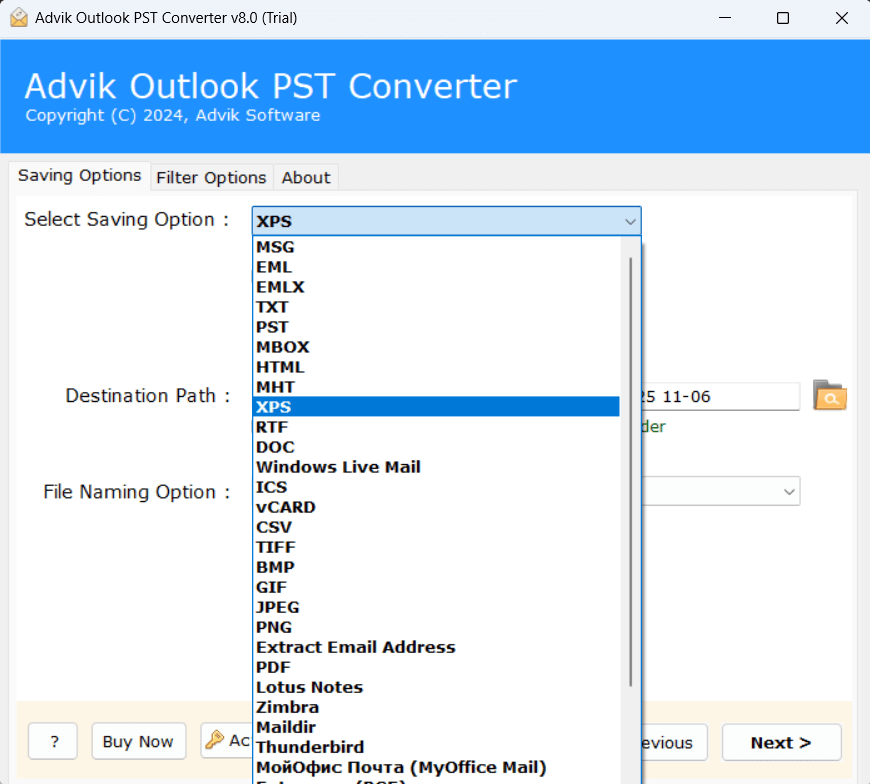870x784 pixels.
Task: Pick ICS from the list
Action: [x=436, y=487]
